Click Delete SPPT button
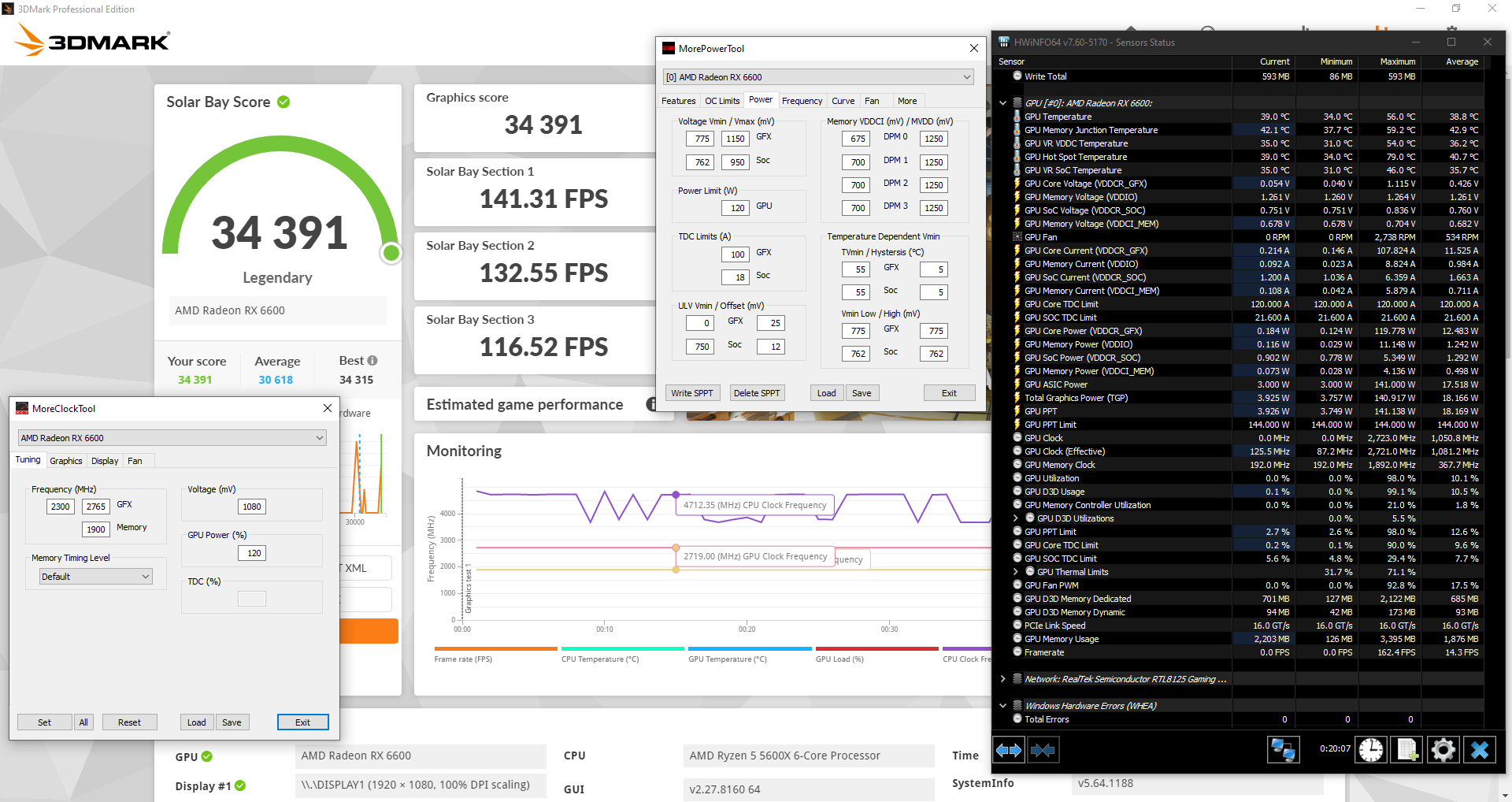1512x802 pixels. pyautogui.click(x=757, y=393)
